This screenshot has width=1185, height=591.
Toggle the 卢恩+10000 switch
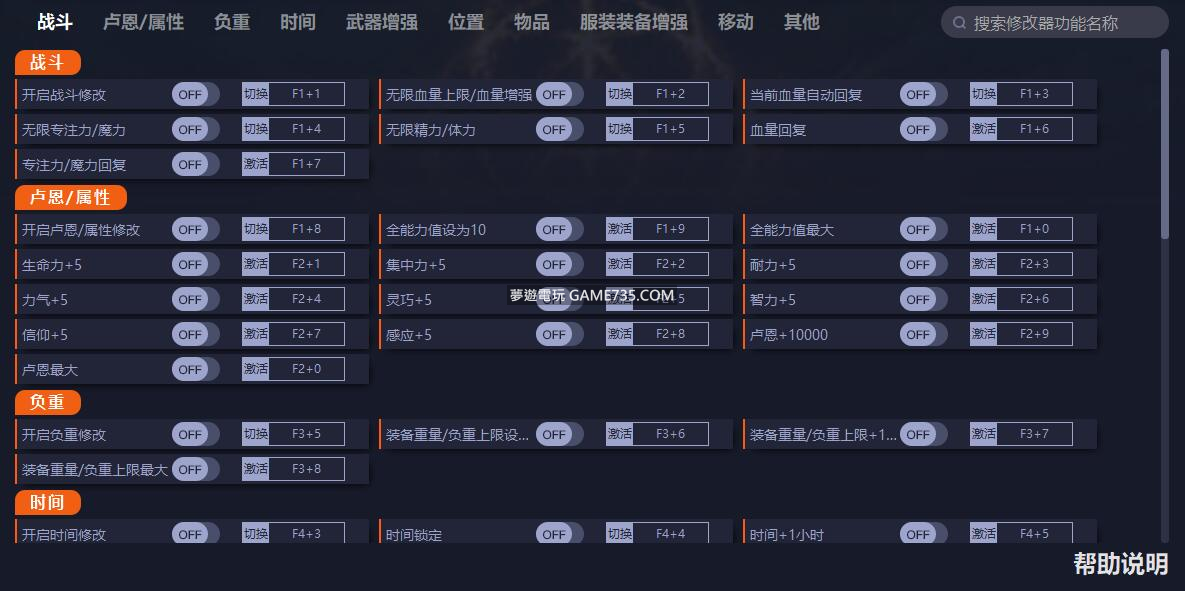(x=923, y=334)
